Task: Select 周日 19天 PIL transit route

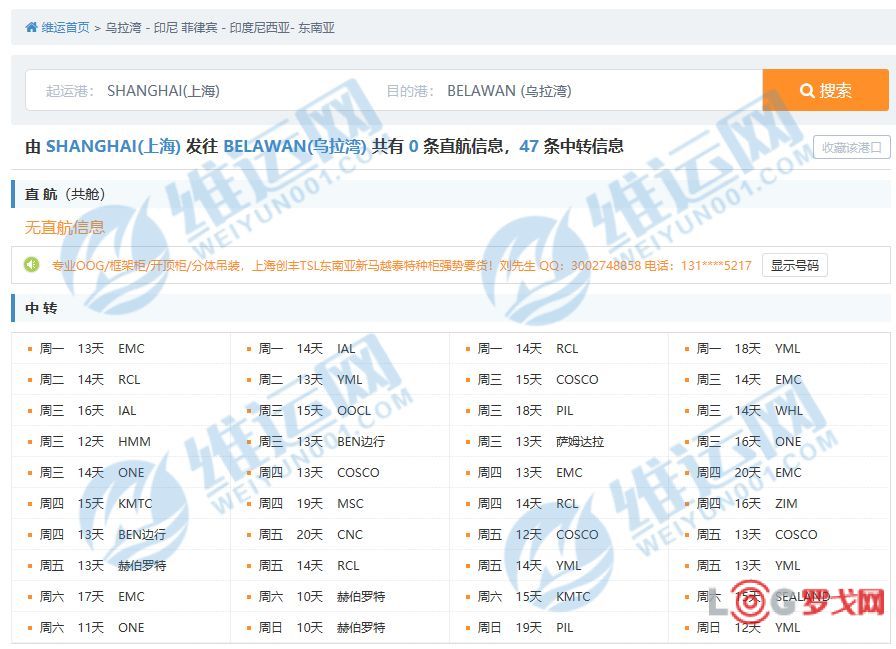Action: tap(529, 628)
